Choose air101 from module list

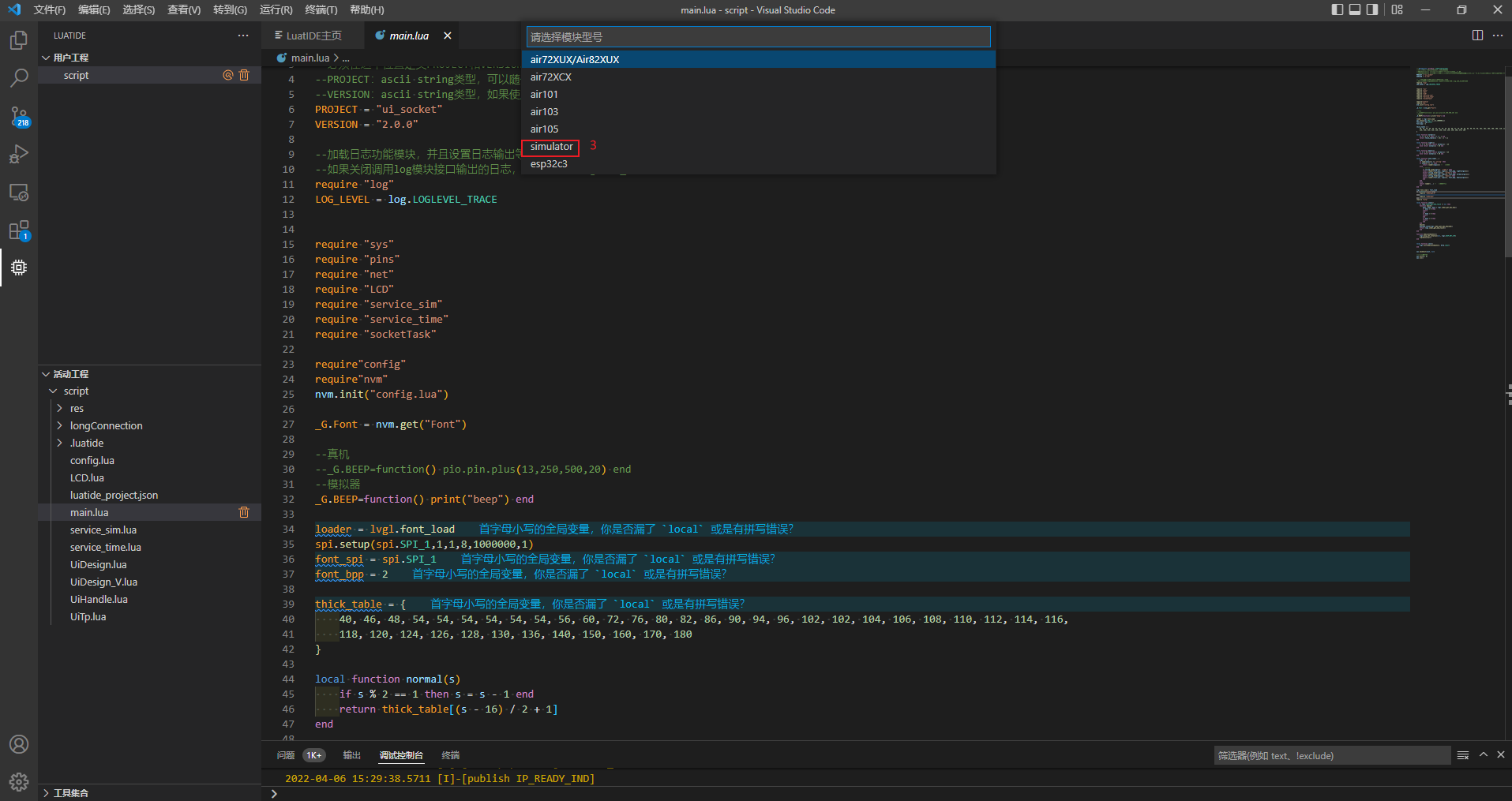[x=758, y=94]
